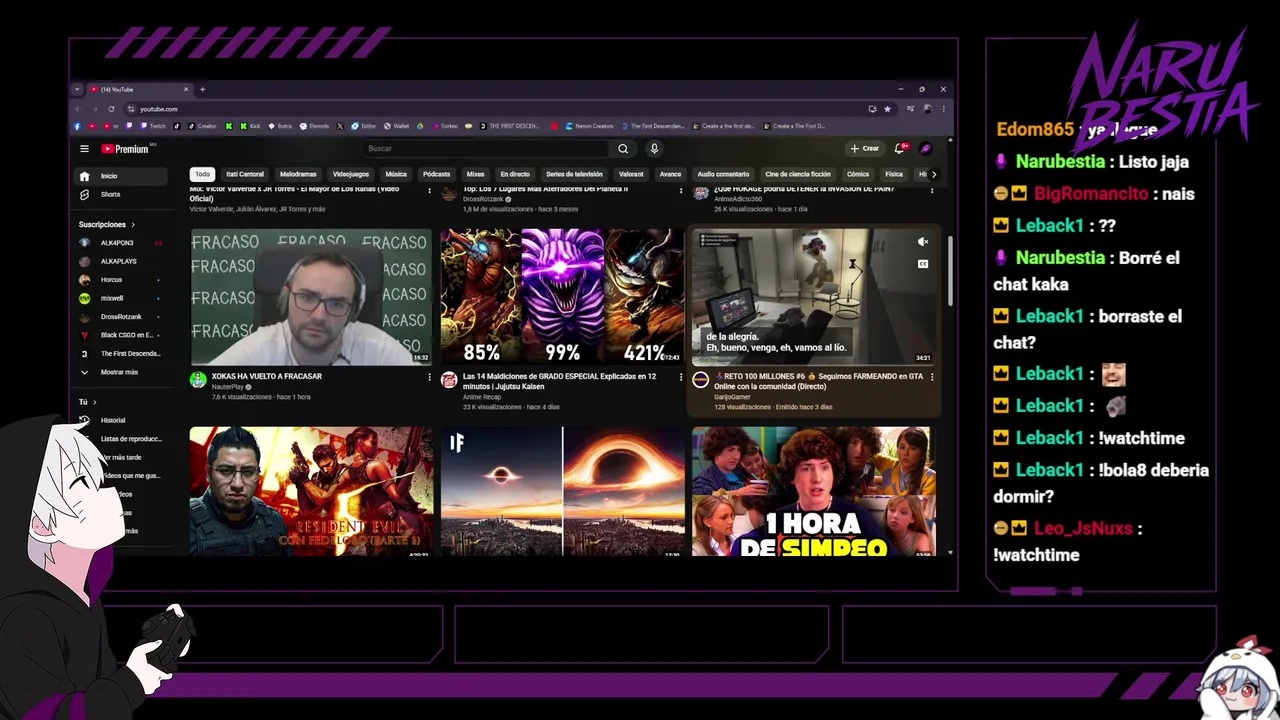Open options for Las 14 Maldiciones video
Image resolution: width=1280 pixels, height=720 pixels.
tap(681, 377)
